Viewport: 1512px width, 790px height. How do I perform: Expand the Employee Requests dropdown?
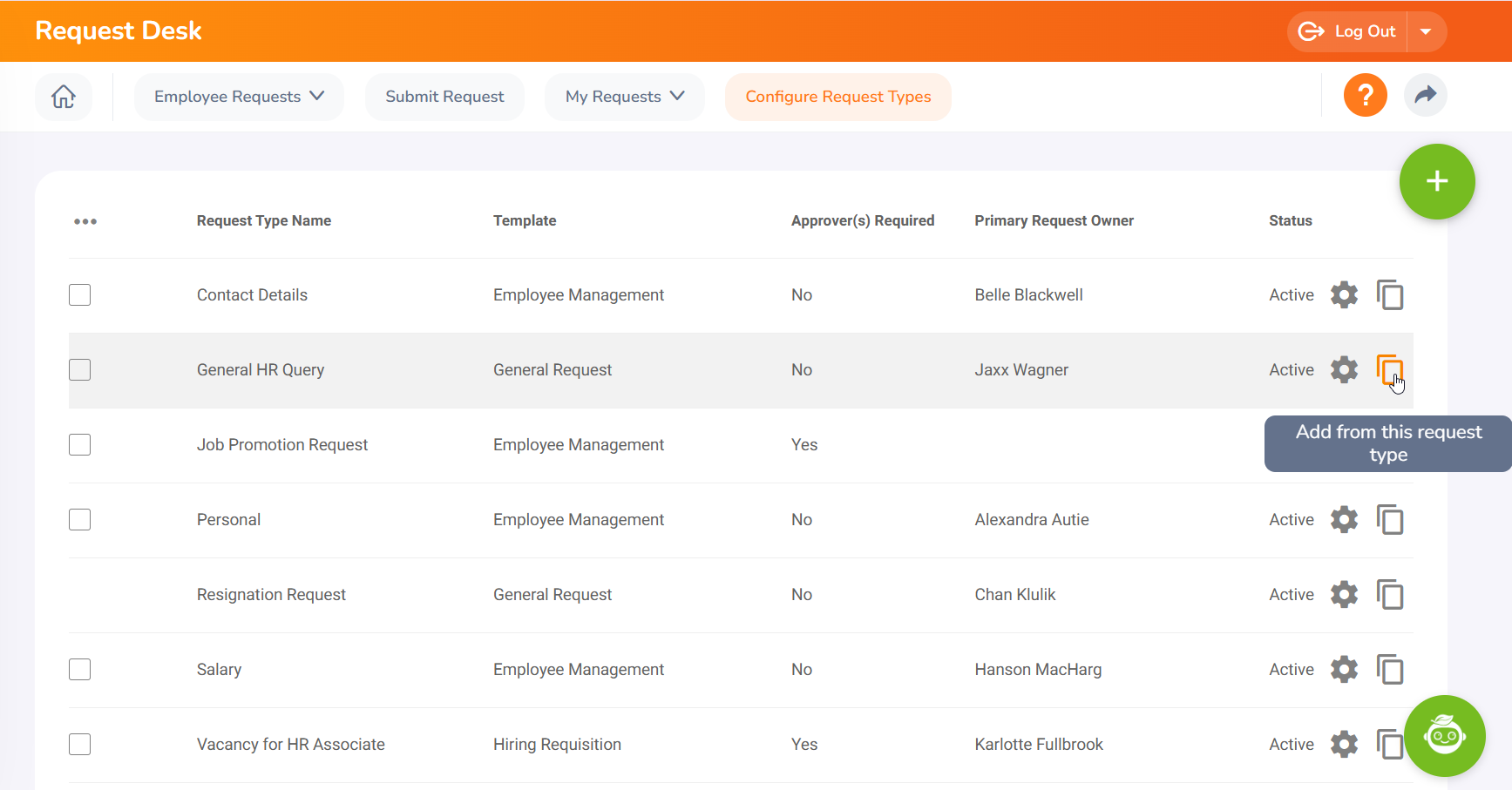click(239, 97)
